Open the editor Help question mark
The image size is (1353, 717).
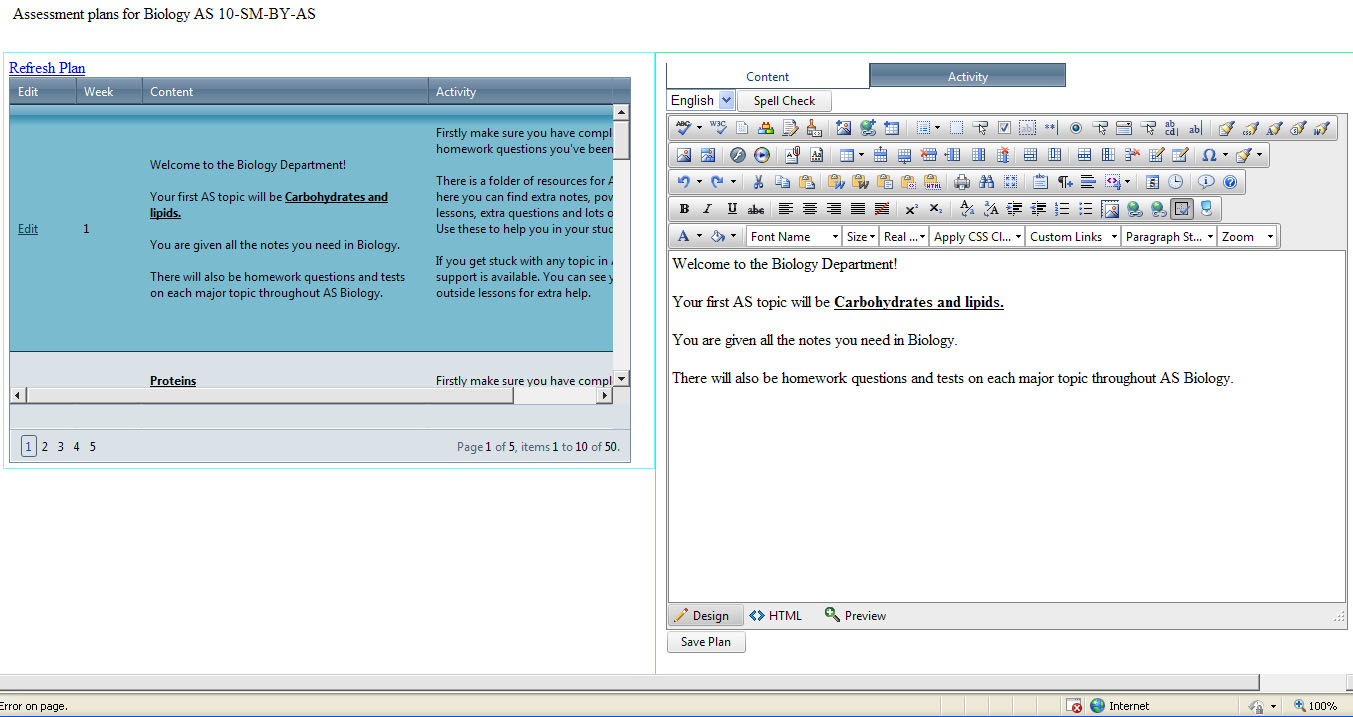(1230, 182)
